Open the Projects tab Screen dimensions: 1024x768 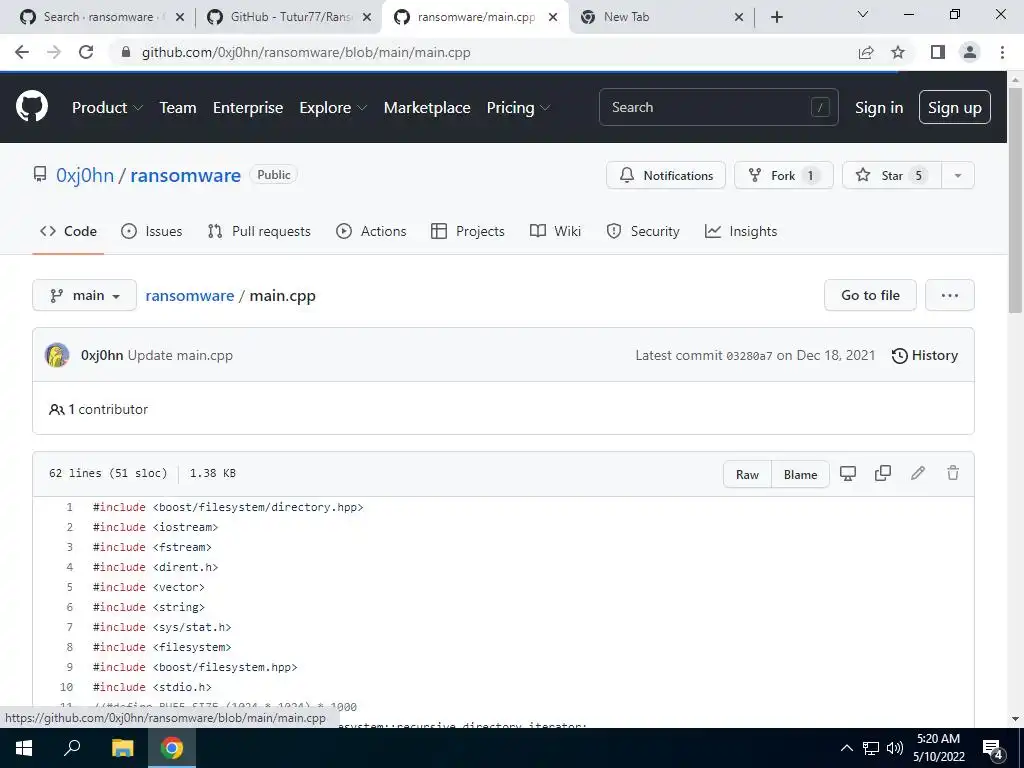tap(468, 231)
